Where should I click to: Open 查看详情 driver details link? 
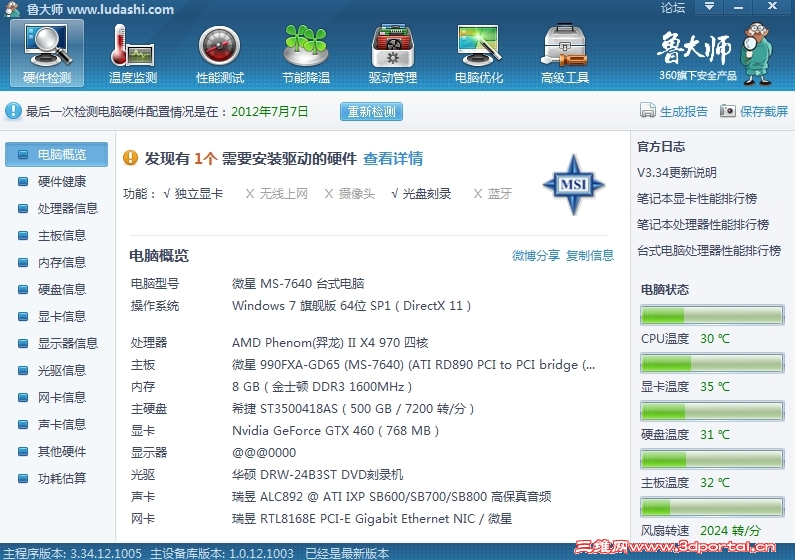coord(393,159)
